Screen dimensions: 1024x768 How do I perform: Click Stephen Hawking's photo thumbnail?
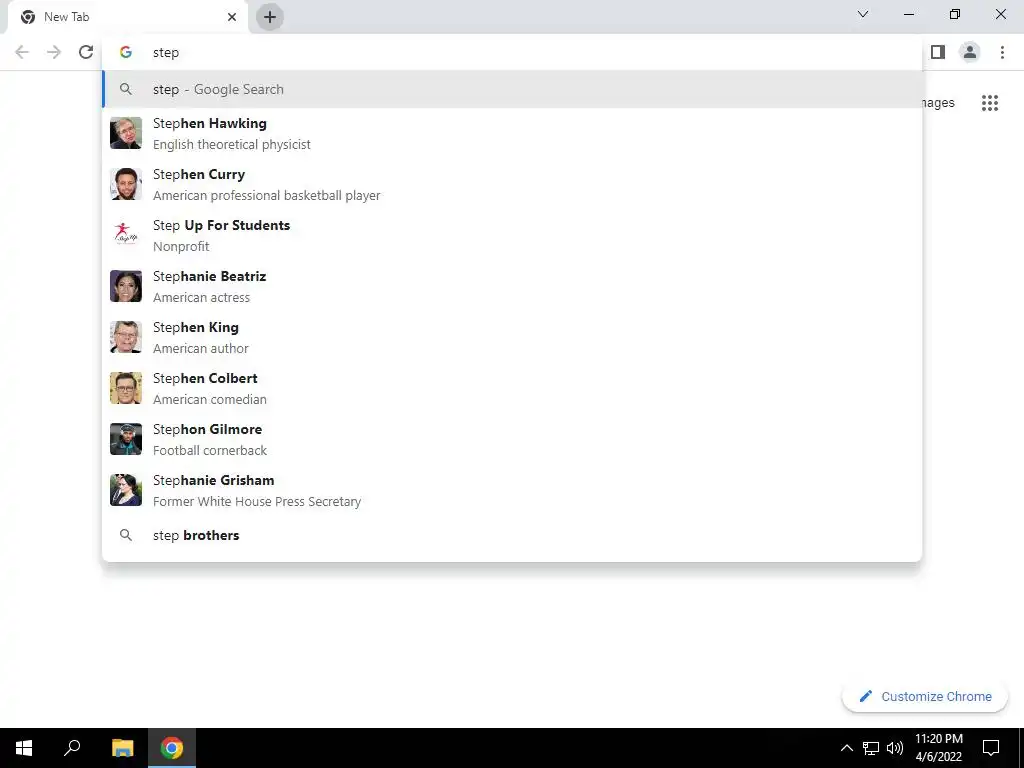coord(126,133)
